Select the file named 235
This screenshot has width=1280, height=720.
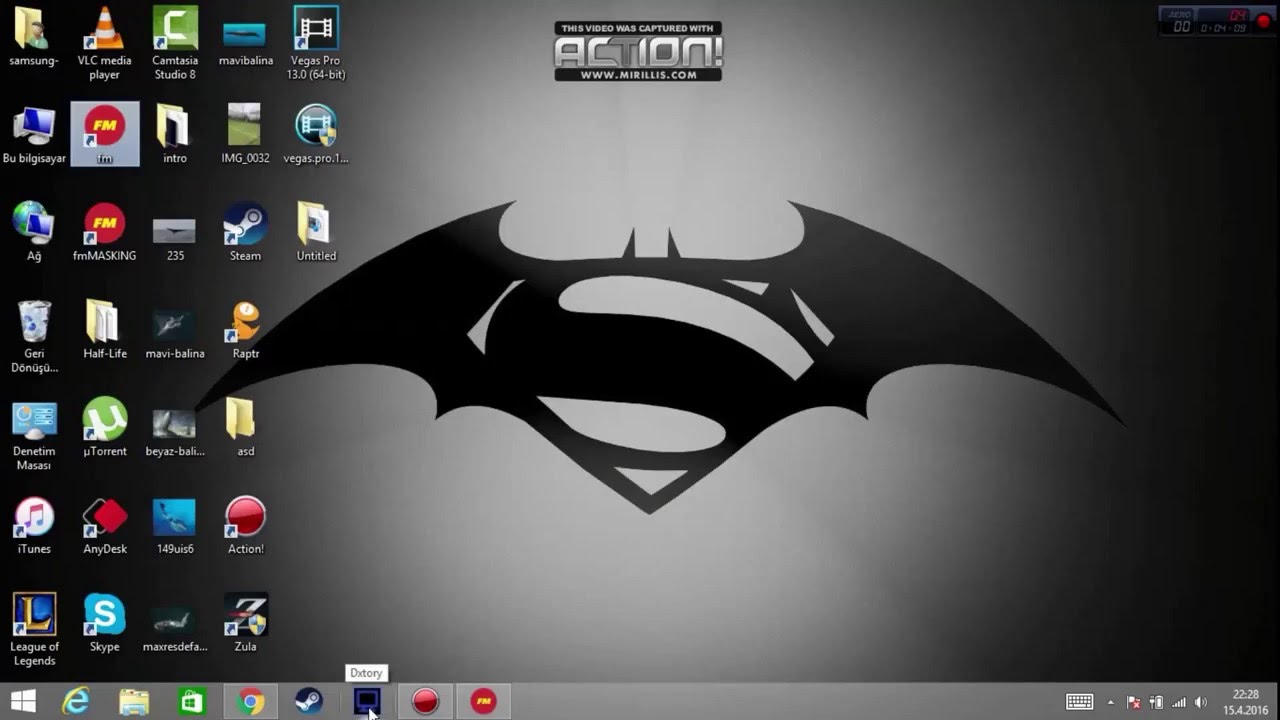click(x=175, y=240)
